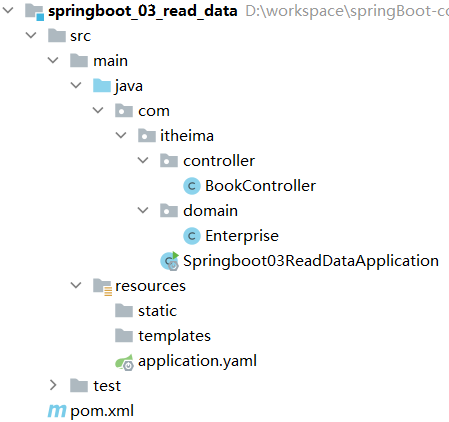Click the Springboot03ReadDataApplication run icon
449x422 pixels.
coord(170,261)
